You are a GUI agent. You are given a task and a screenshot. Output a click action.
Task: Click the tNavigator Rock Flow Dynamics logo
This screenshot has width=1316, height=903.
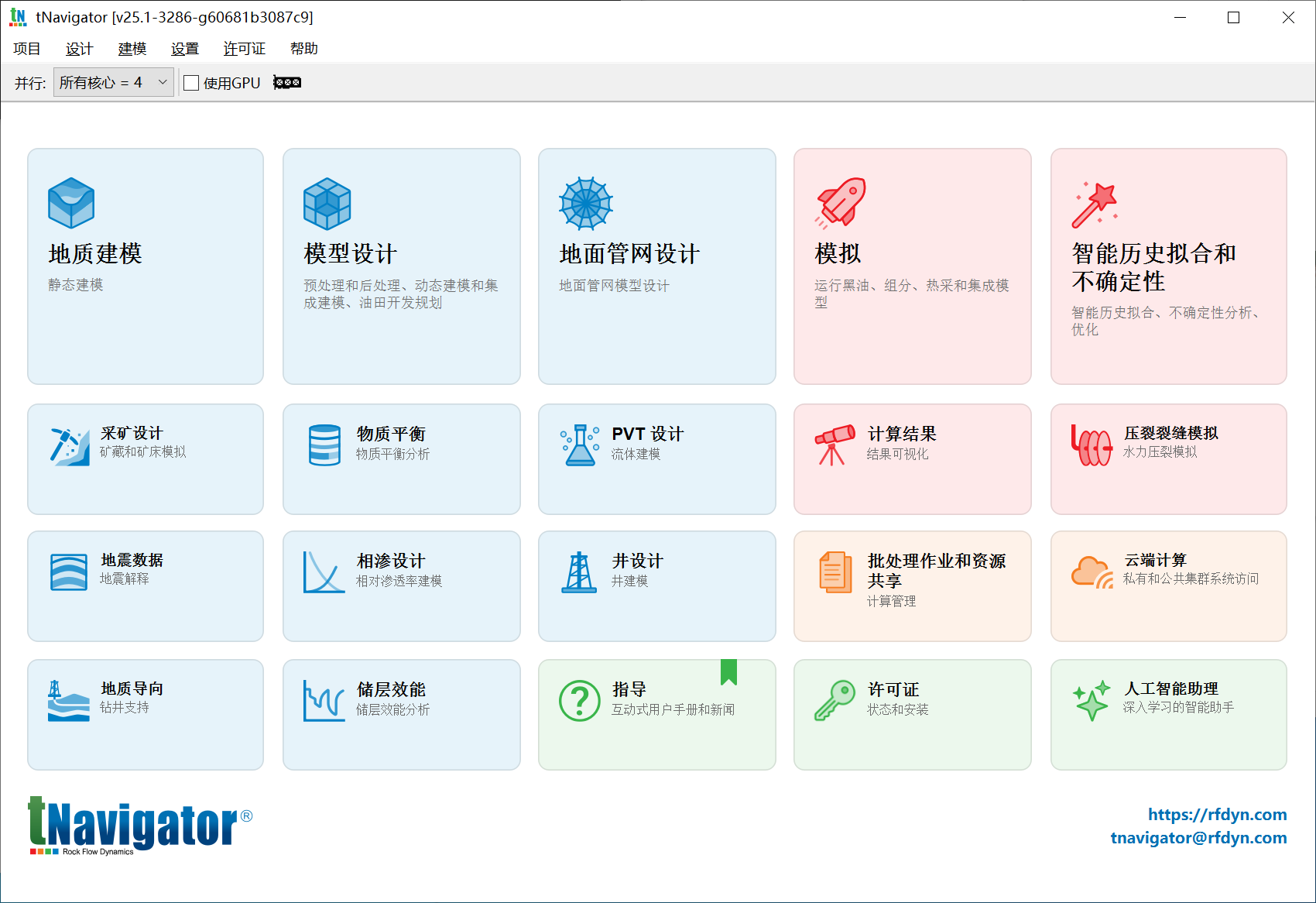point(139,826)
